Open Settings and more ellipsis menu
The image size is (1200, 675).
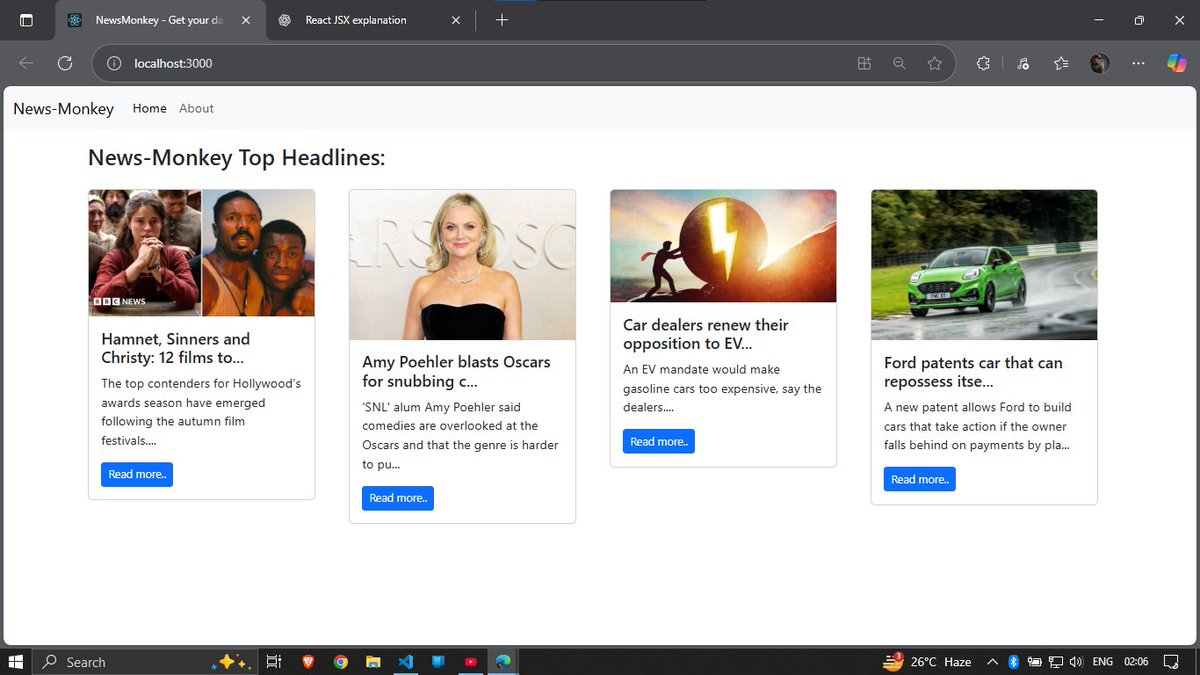[1138, 63]
